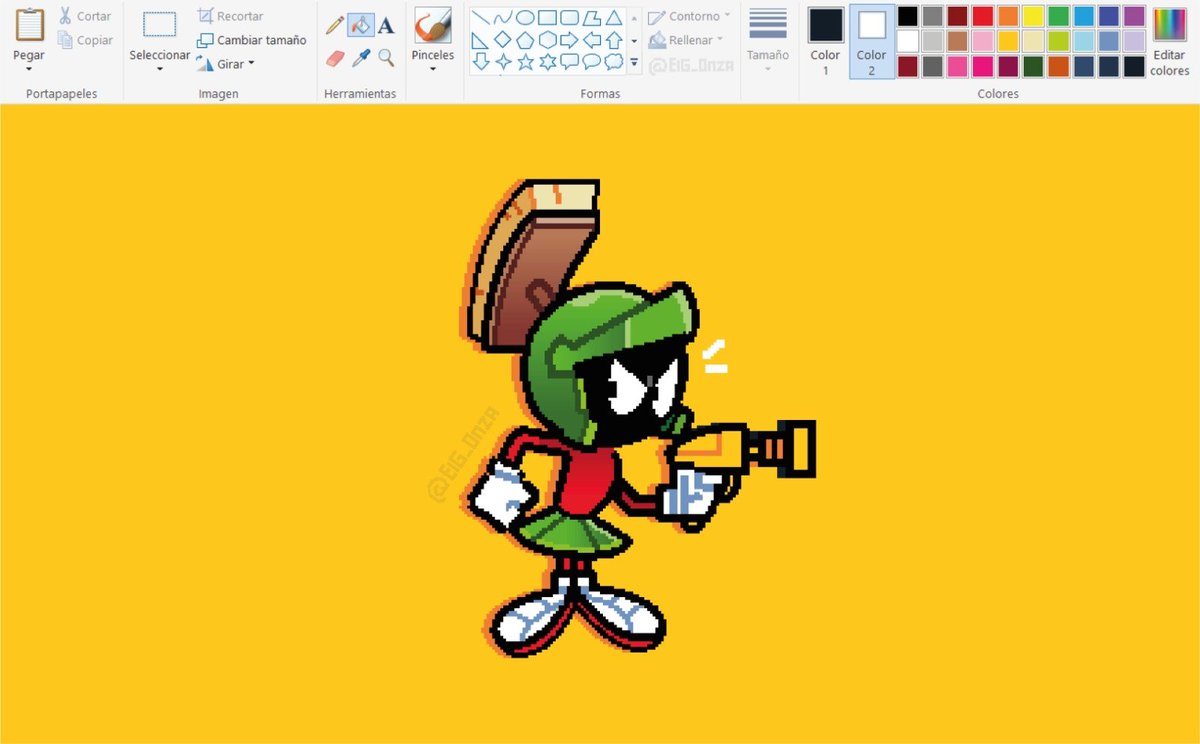Image resolution: width=1200 pixels, height=744 pixels.
Task: Choose the Triangle shape
Action: (614, 17)
